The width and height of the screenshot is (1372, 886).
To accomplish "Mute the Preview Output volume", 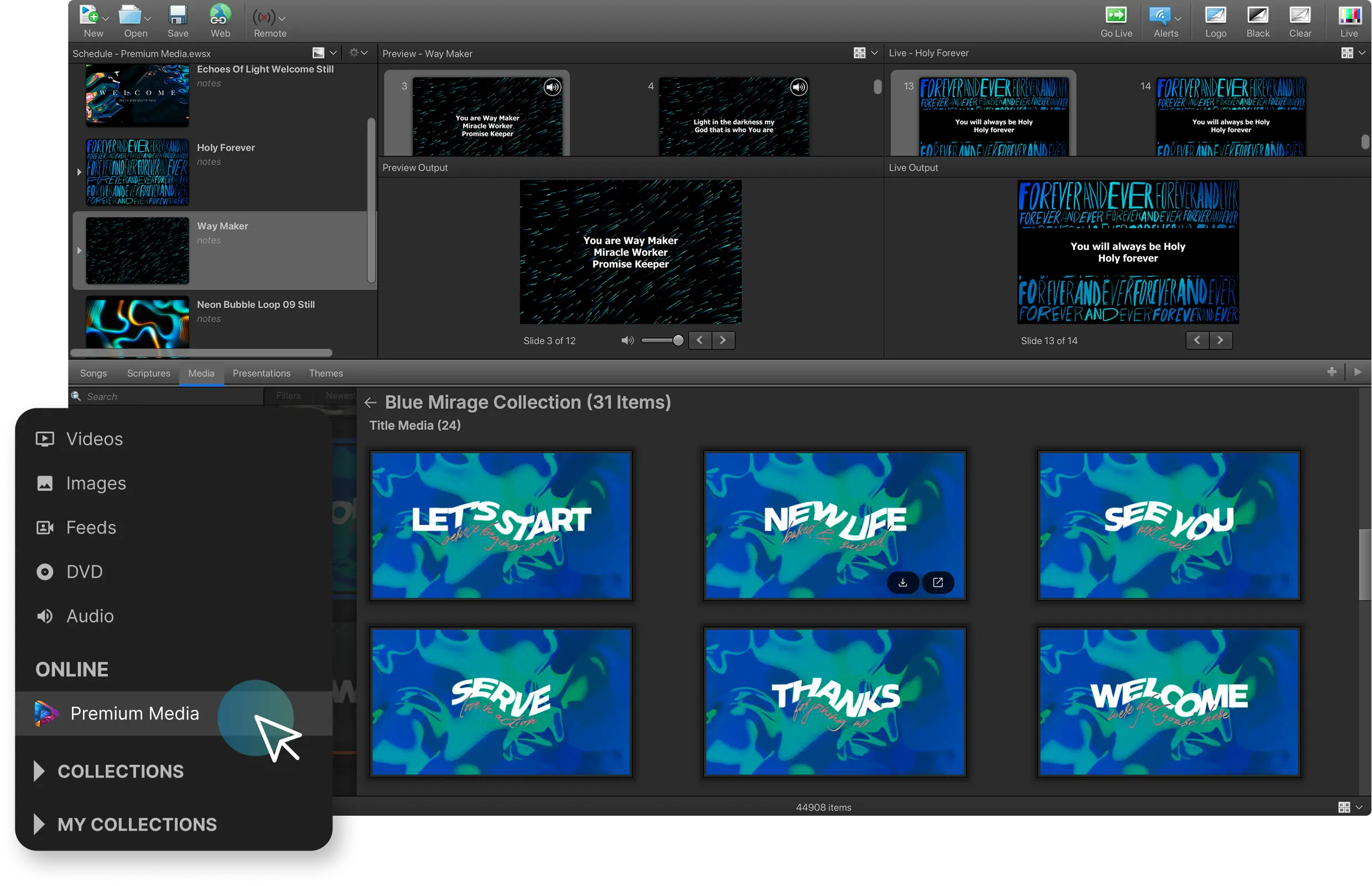I will 627,340.
